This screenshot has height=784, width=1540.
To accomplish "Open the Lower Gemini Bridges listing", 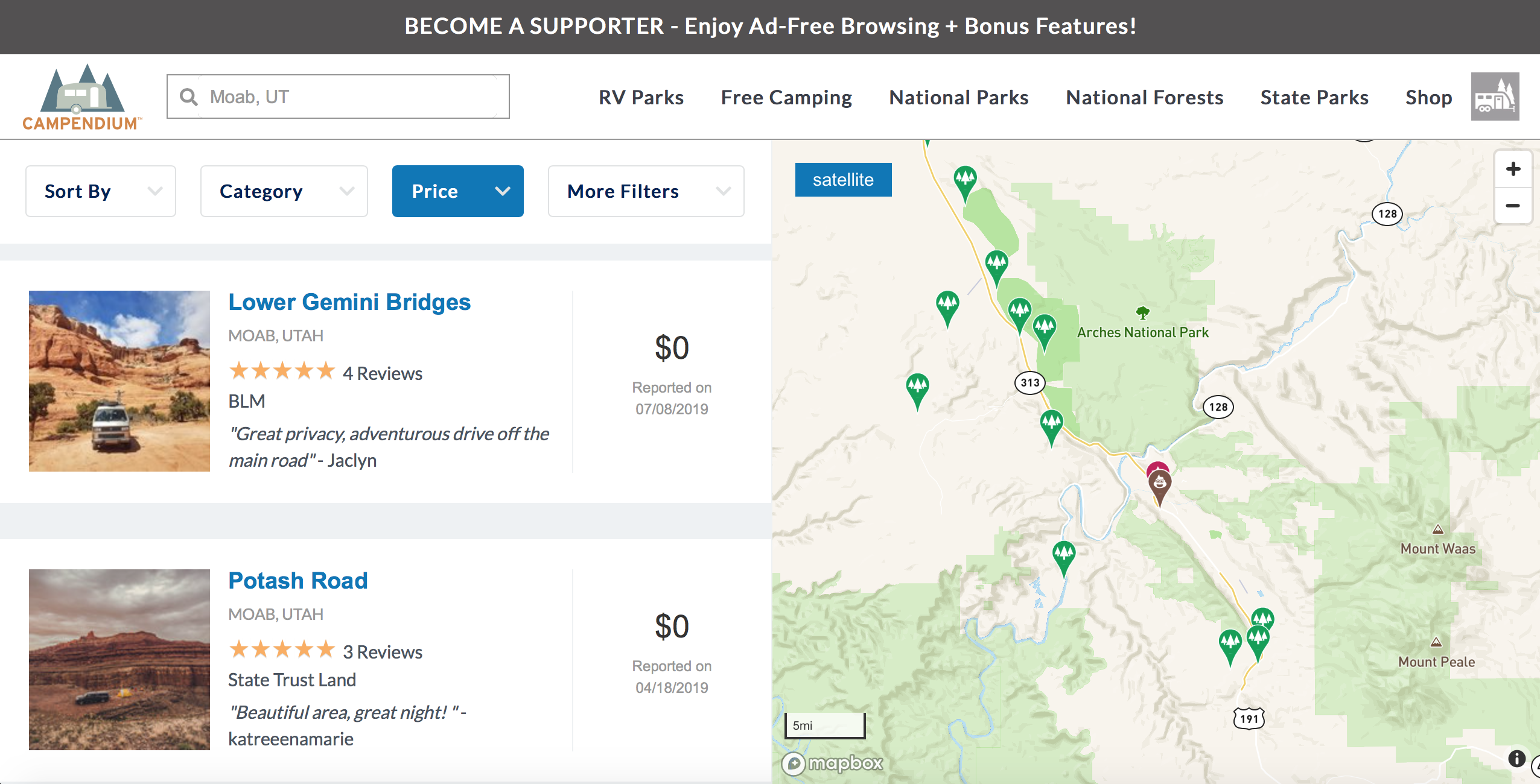I will (x=349, y=302).
